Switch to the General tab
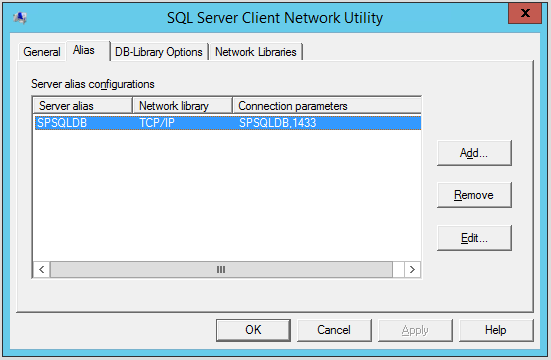Image resolution: width=551 pixels, height=360 pixels. pos(42,52)
